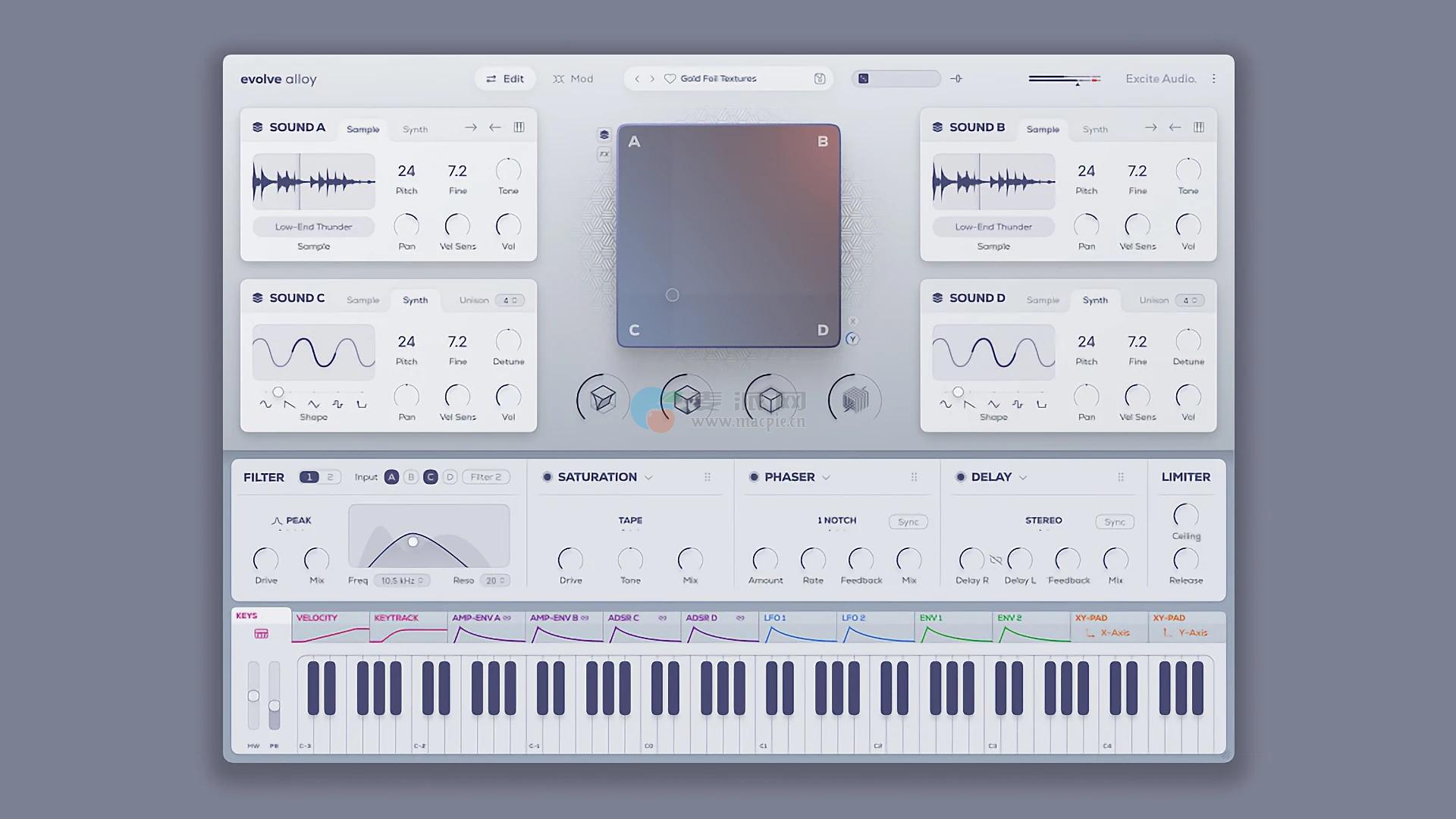The image size is (1456, 819).
Task: Click the Low-End Thunder sample button in Sound B
Action: coord(993,227)
